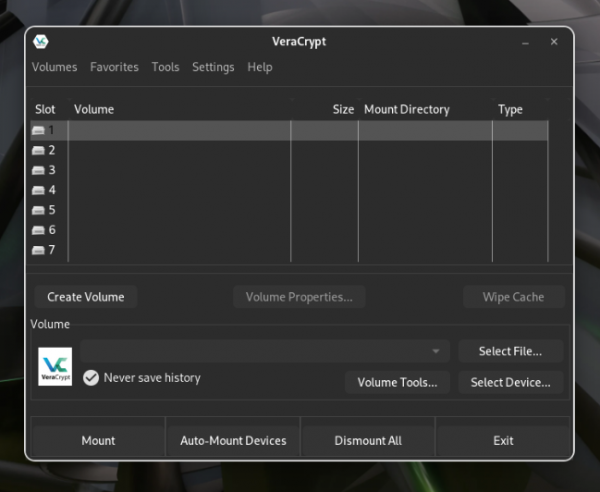Click the Mount button
The width and height of the screenshot is (600, 492).
(98, 440)
